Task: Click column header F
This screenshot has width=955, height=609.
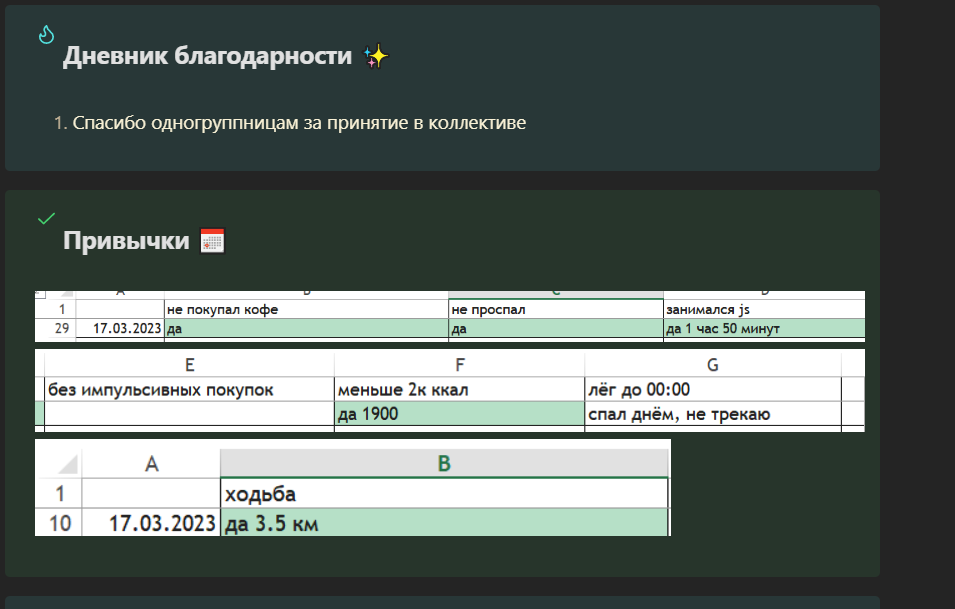Action: pos(460,365)
